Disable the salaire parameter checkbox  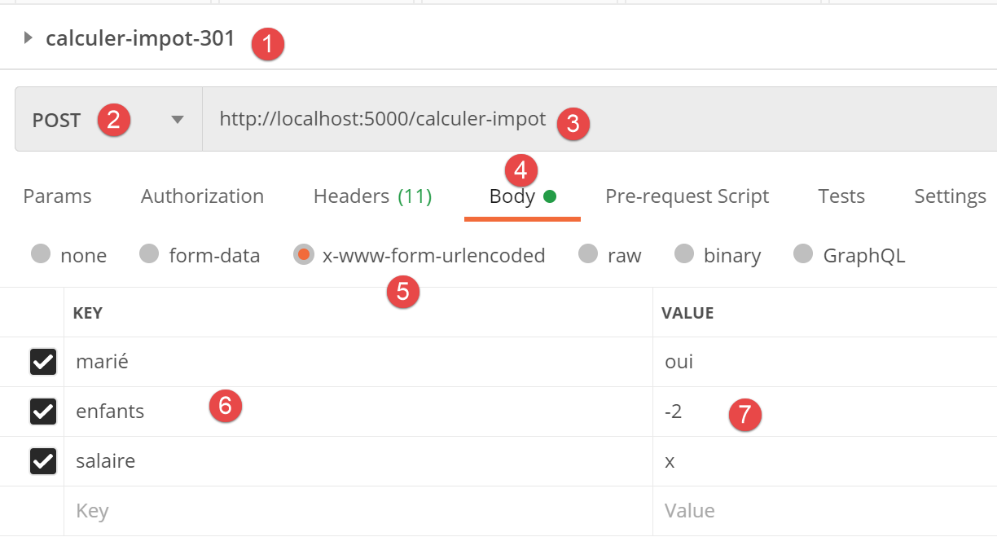point(43,461)
